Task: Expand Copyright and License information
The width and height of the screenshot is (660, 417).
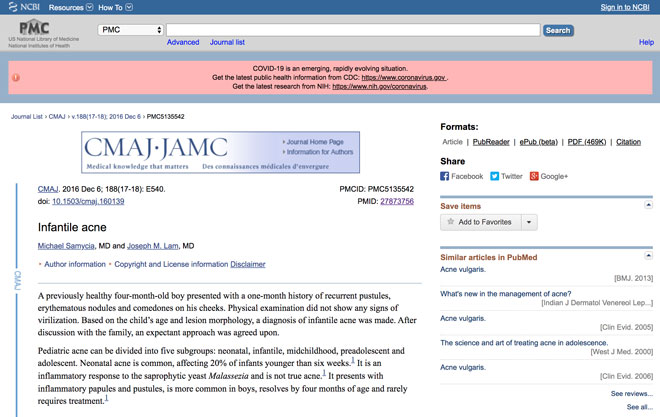Action: (171, 264)
